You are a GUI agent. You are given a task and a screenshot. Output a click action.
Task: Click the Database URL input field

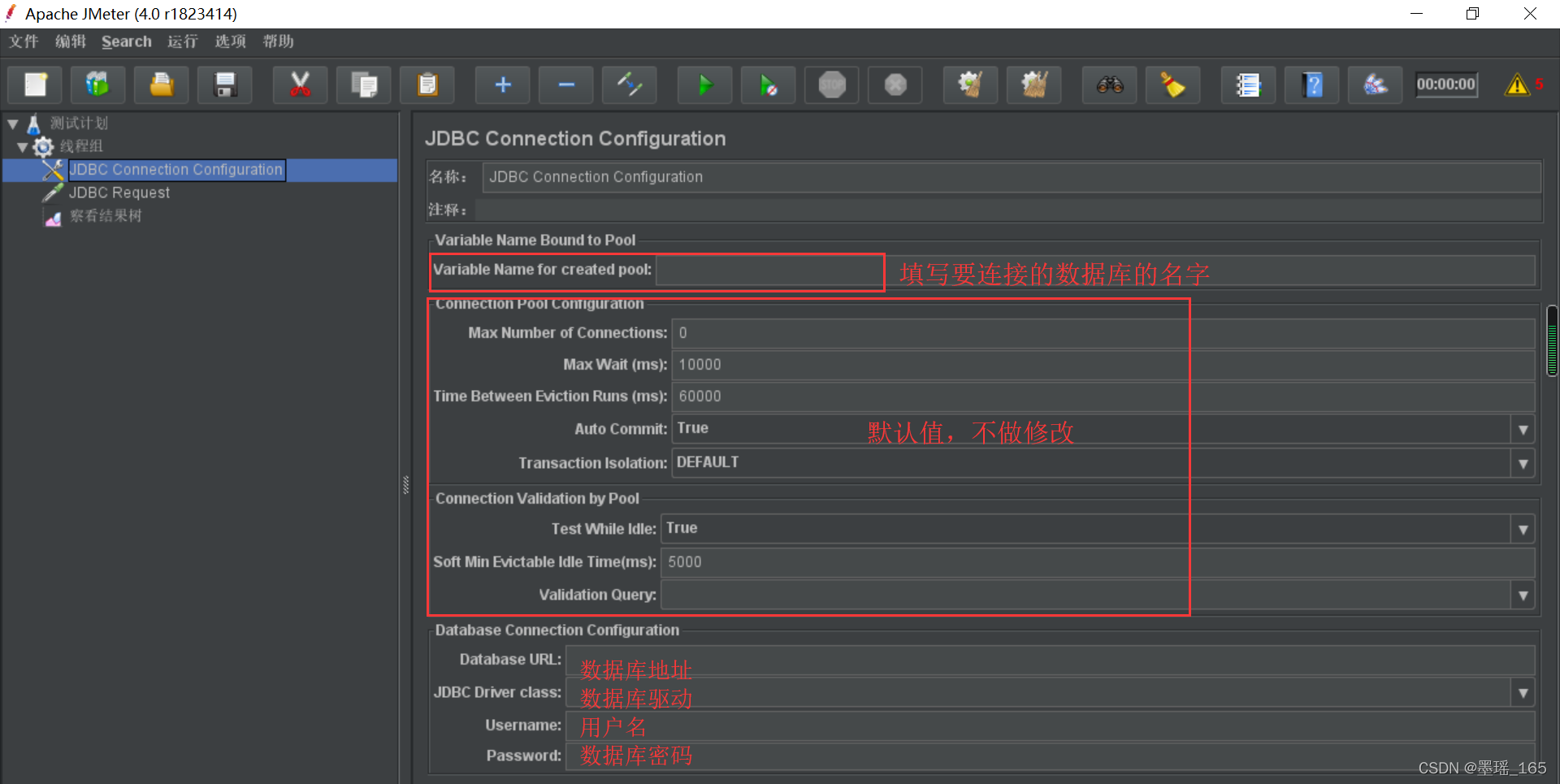point(1051,660)
